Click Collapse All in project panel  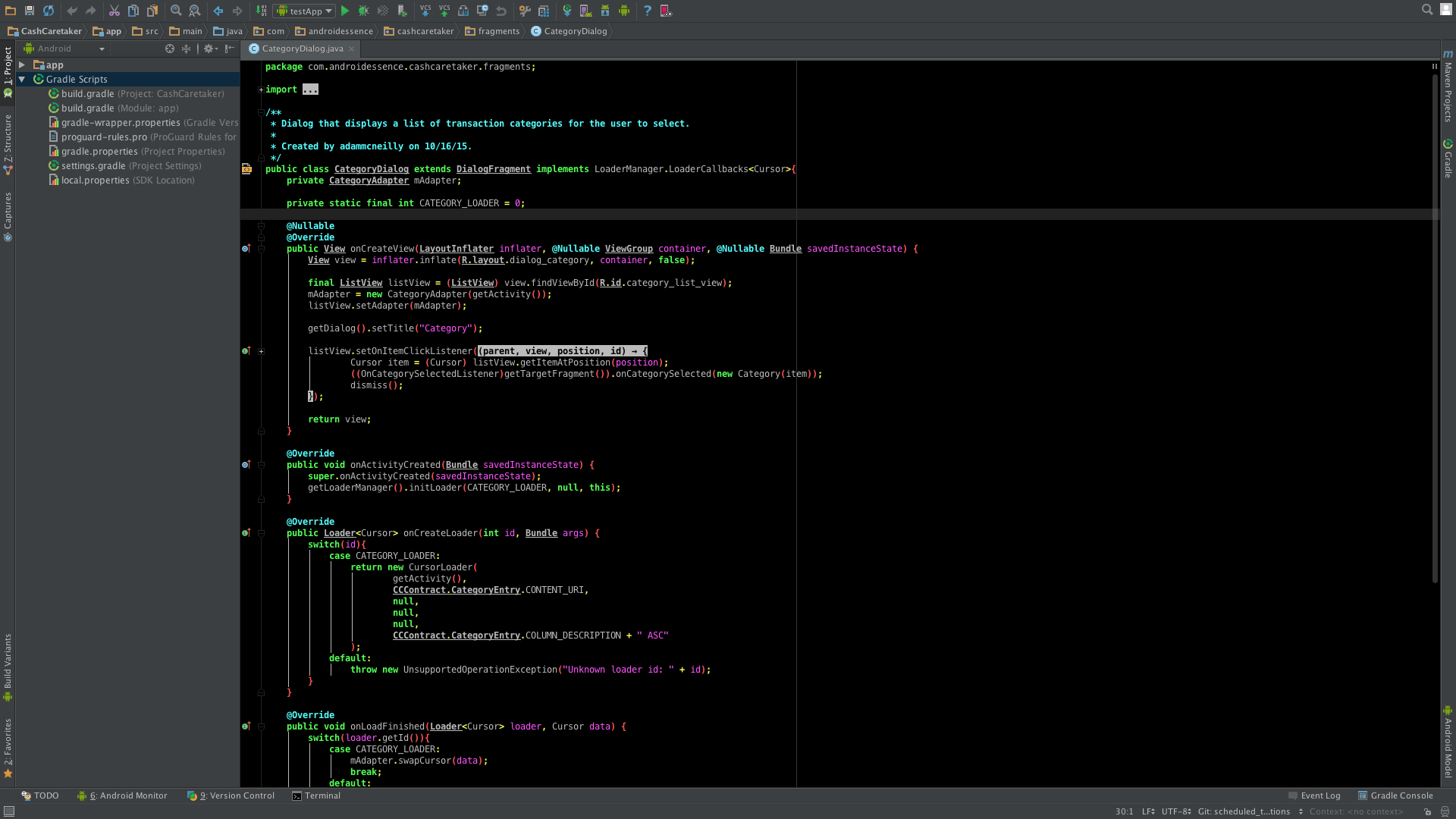186,49
